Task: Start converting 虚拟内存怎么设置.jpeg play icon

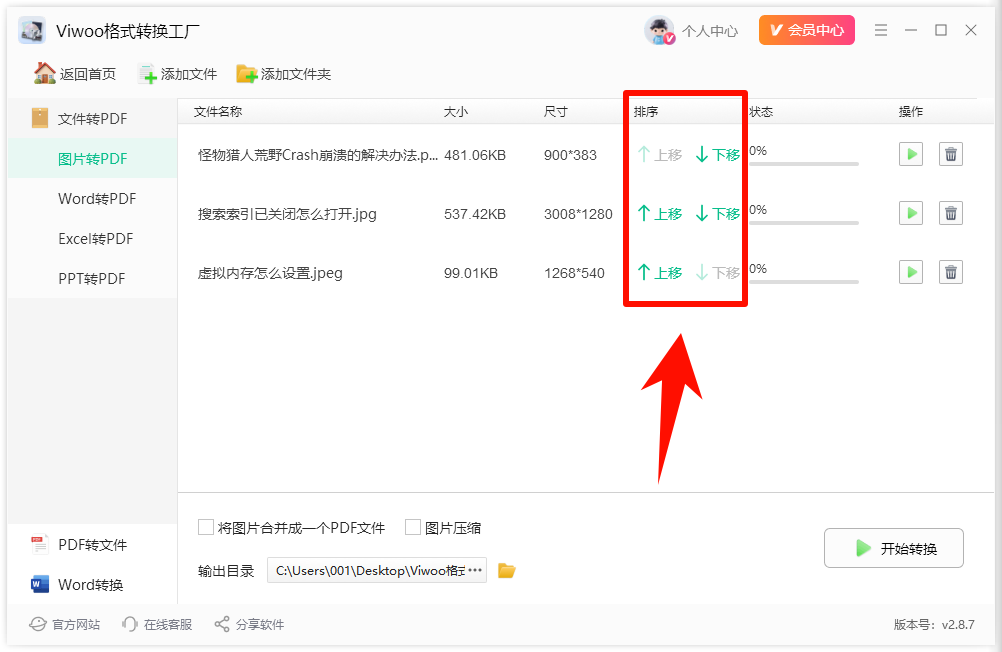Action: tap(911, 272)
